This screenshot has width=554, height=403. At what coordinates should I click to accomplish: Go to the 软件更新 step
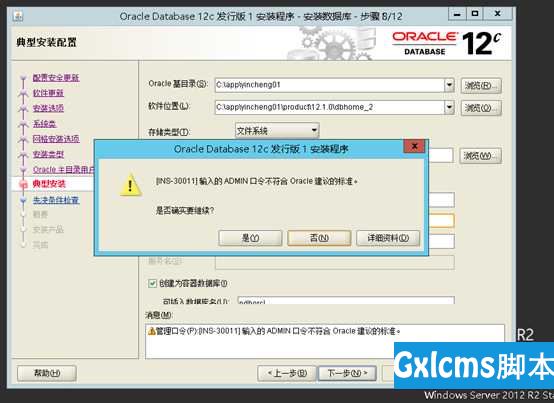point(48,93)
